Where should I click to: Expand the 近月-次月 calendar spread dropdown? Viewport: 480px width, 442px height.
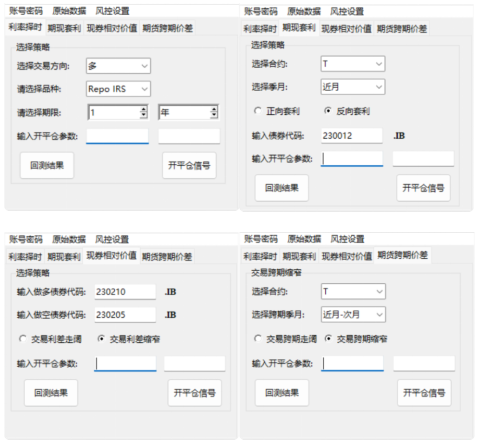pyautogui.click(x=353, y=314)
